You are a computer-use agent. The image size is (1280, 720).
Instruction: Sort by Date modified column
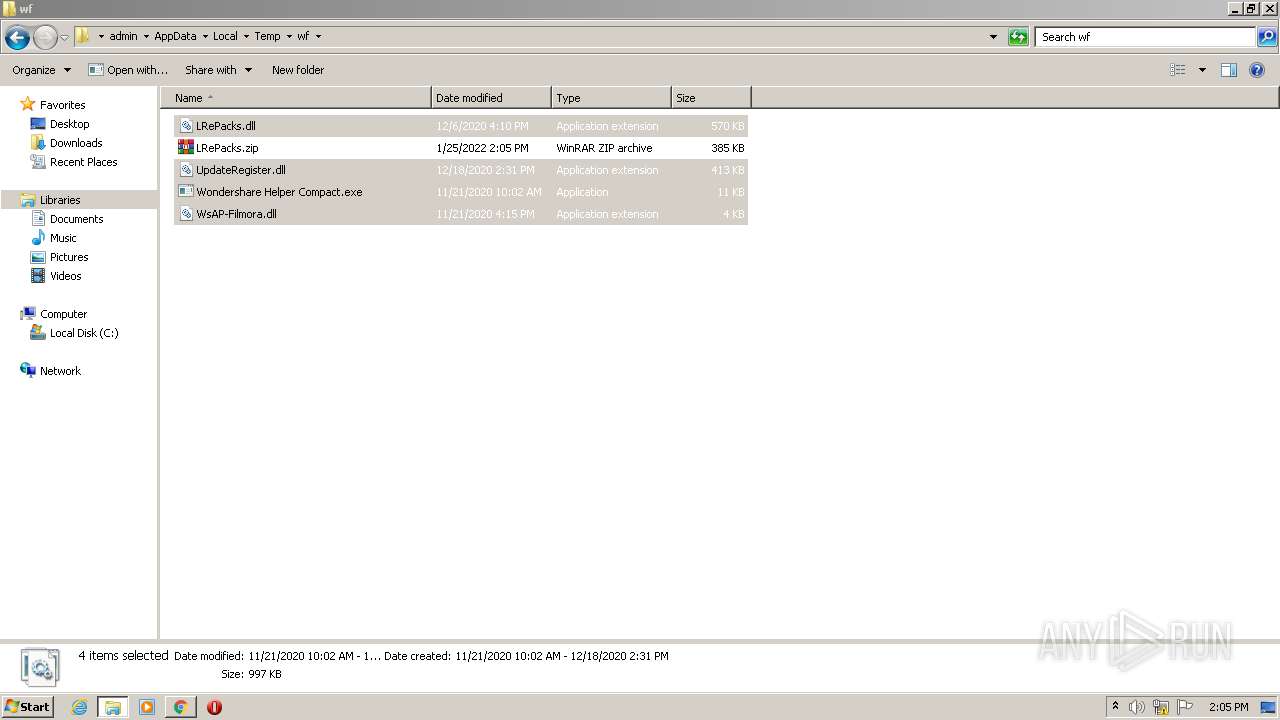point(491,98)
